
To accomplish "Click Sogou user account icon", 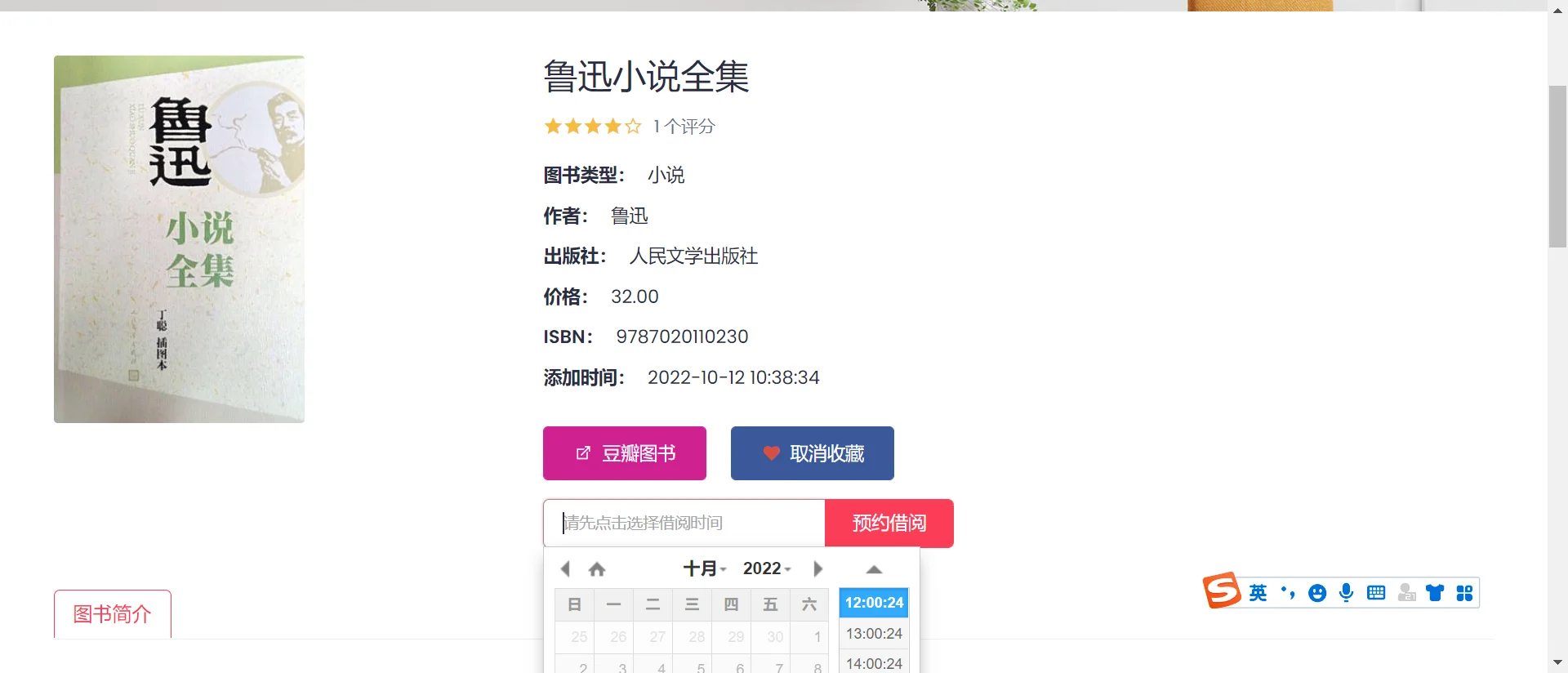I will point(1406,593).
